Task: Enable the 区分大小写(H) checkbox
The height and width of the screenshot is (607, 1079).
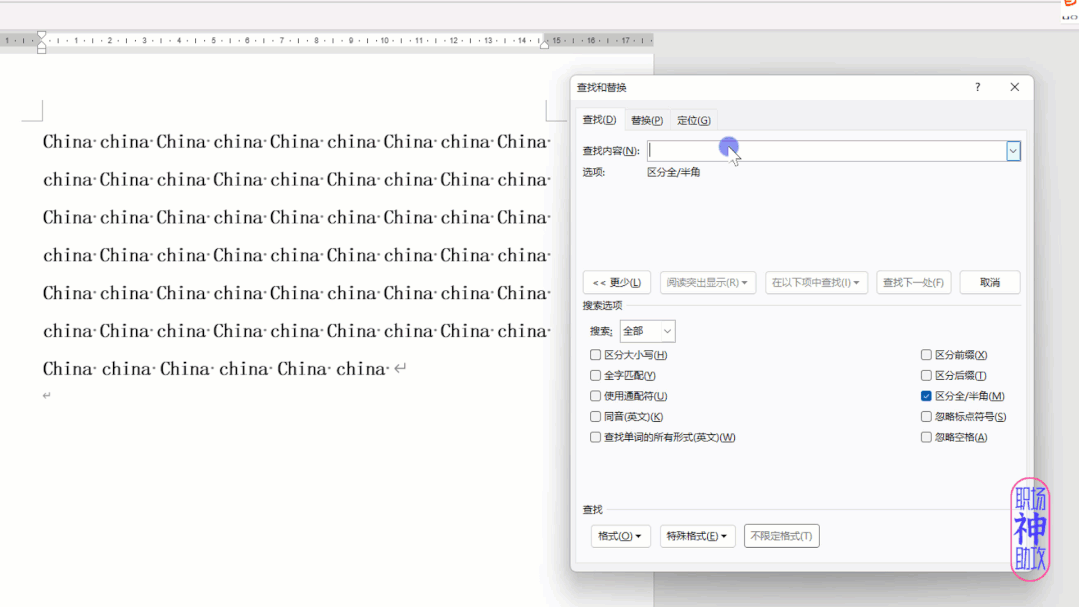Action: tap(595, 355)
